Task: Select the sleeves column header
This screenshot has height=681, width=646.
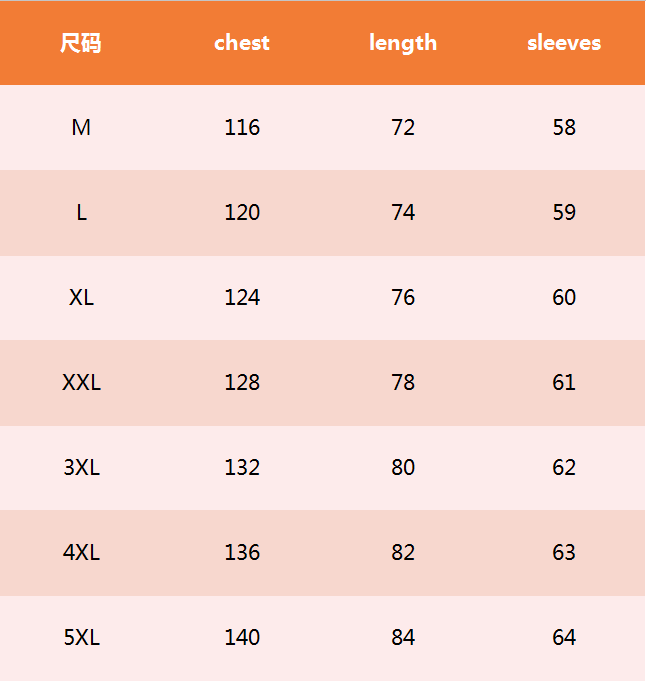Action: click(x=564, y=43)
